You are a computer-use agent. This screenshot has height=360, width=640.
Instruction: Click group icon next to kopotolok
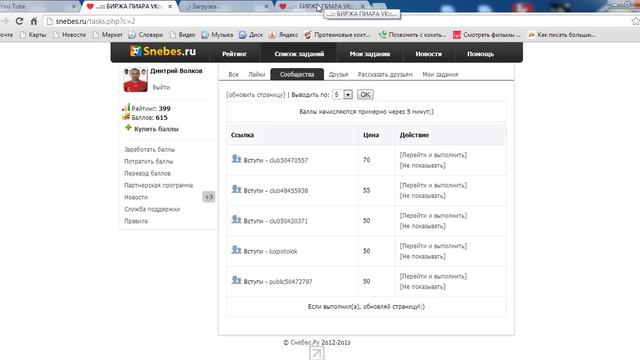coord(236,249)
